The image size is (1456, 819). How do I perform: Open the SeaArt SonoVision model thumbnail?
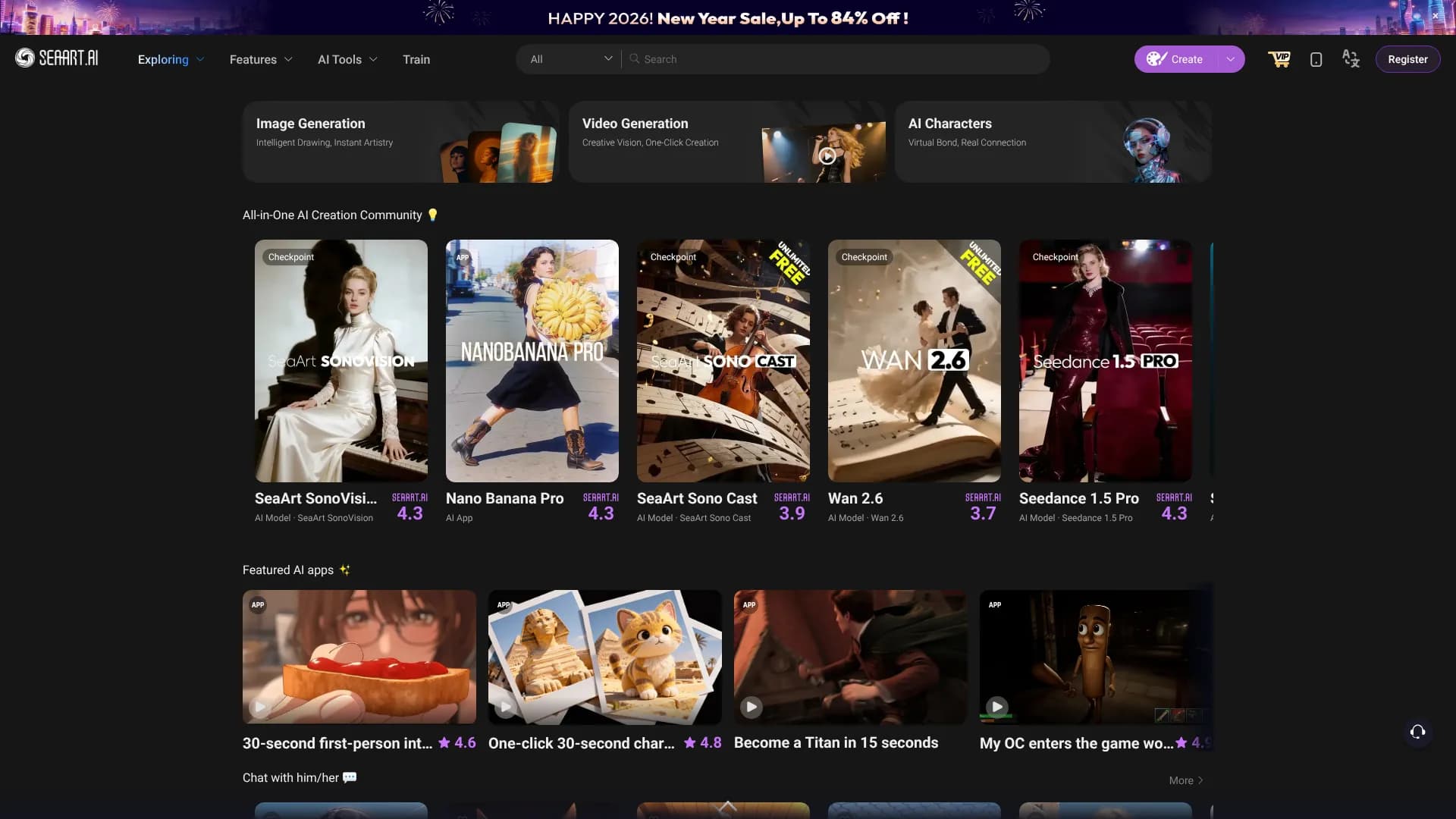click(x=341, y=361)
